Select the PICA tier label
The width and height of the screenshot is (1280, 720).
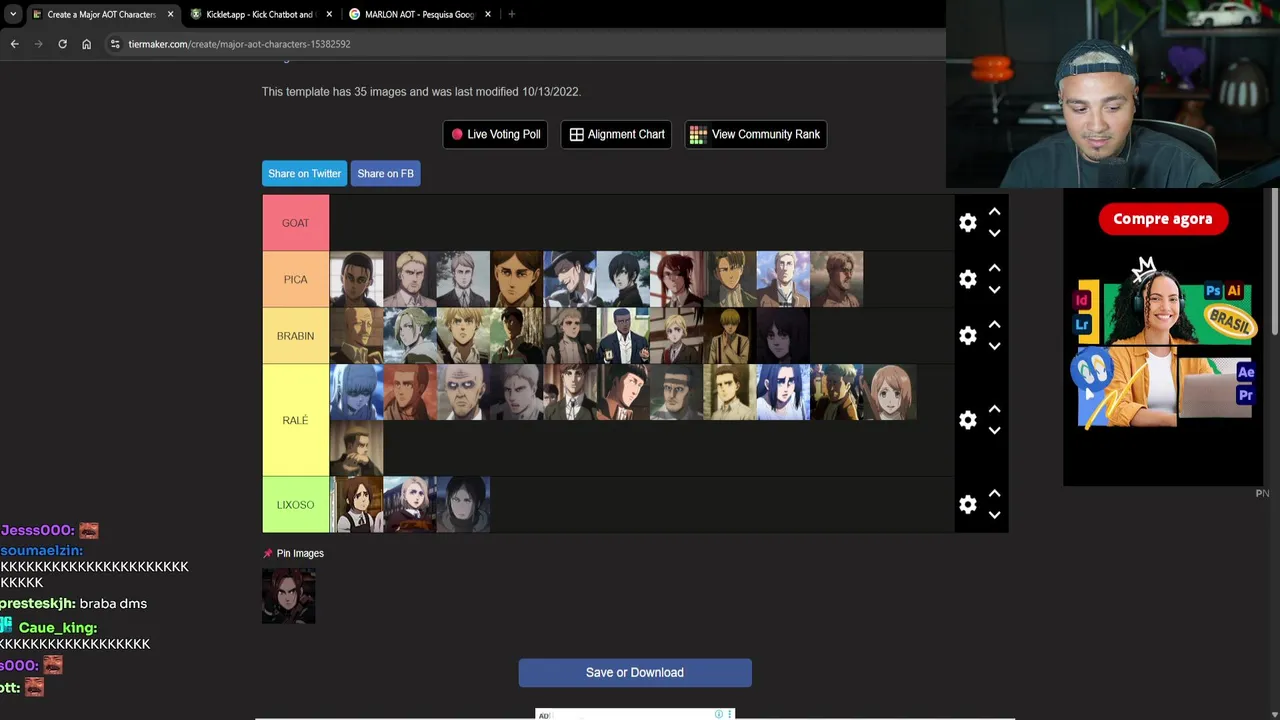pyautogui.click(x=295, y=279)
